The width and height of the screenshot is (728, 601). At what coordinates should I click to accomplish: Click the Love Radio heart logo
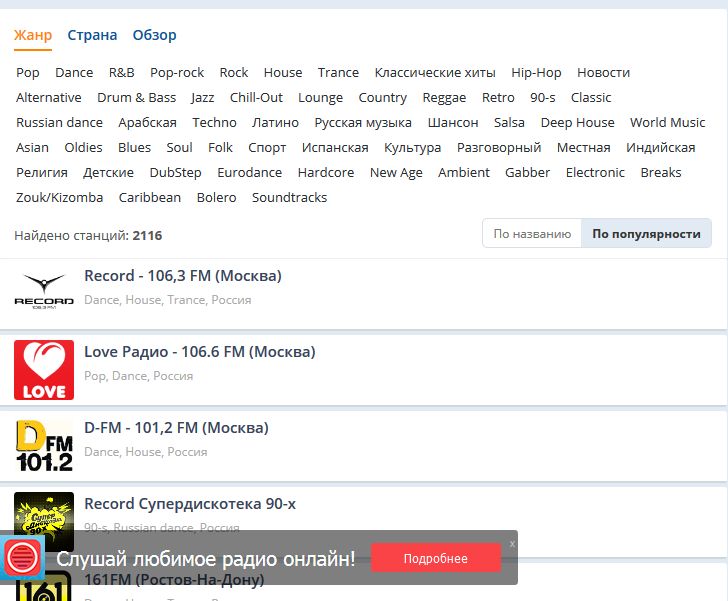pyautogui.click(x=44, y=369)
